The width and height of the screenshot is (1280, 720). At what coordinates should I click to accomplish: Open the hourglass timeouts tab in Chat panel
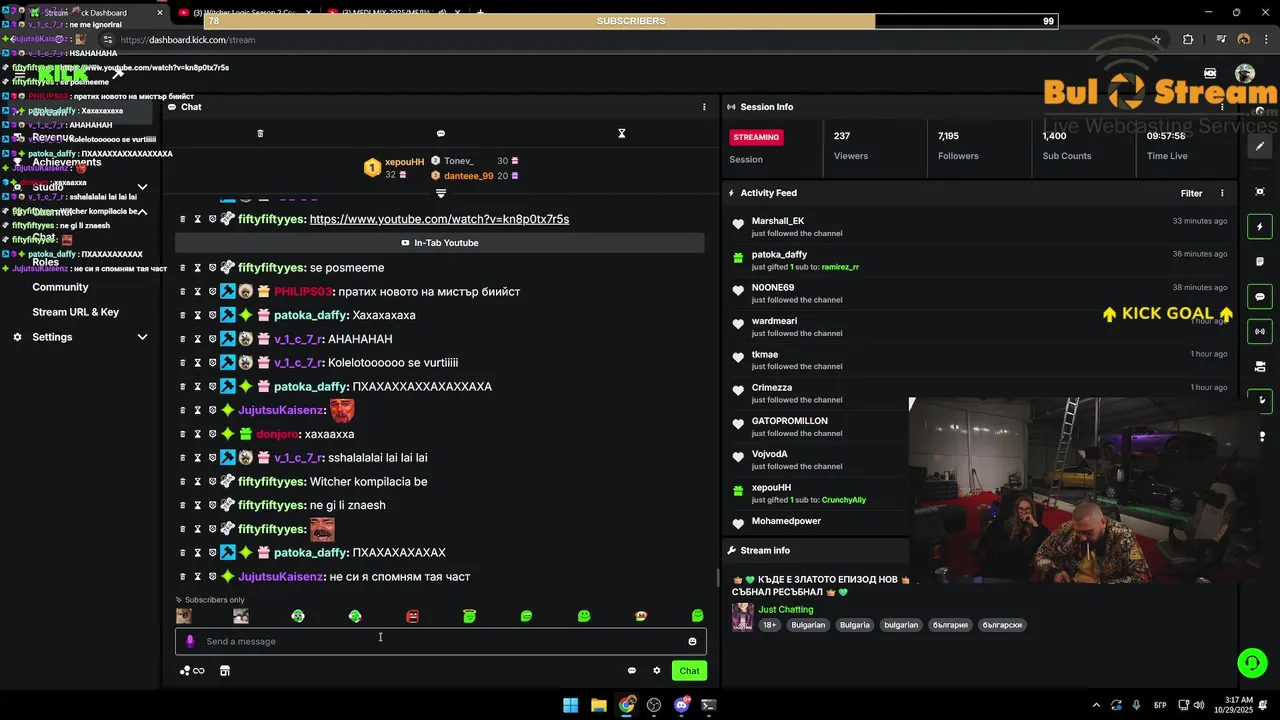(621, 133)
